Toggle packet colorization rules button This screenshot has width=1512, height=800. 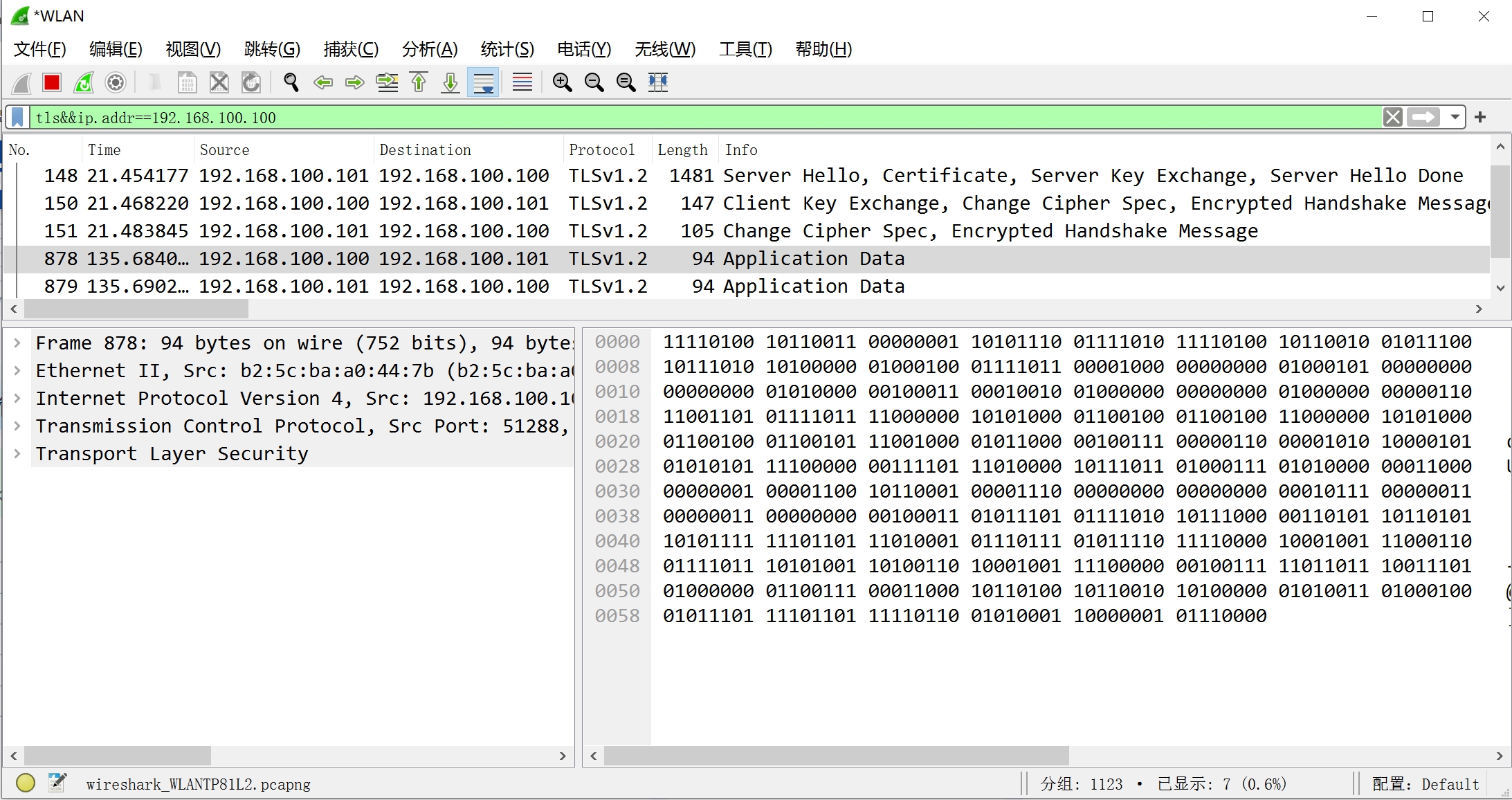pos(522,83)
